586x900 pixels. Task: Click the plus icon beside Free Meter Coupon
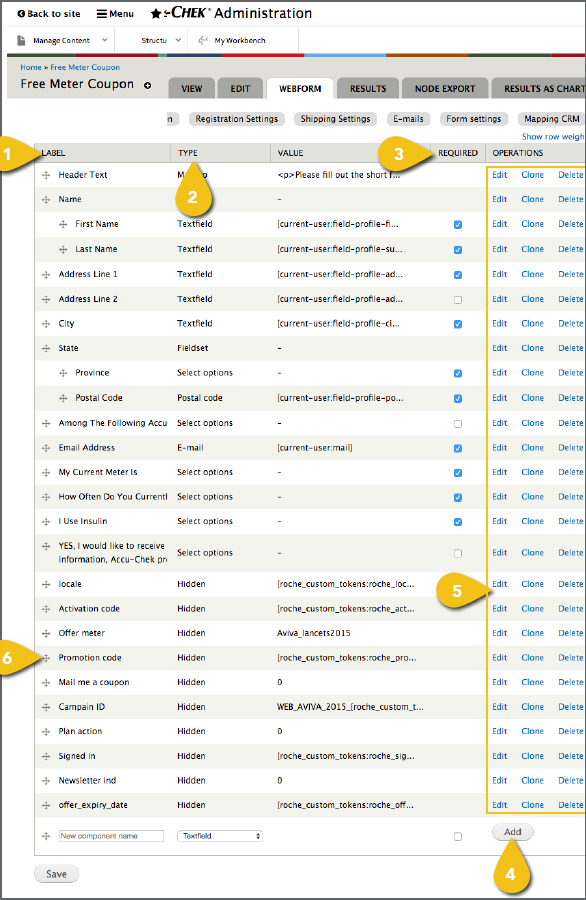point(148,85)
